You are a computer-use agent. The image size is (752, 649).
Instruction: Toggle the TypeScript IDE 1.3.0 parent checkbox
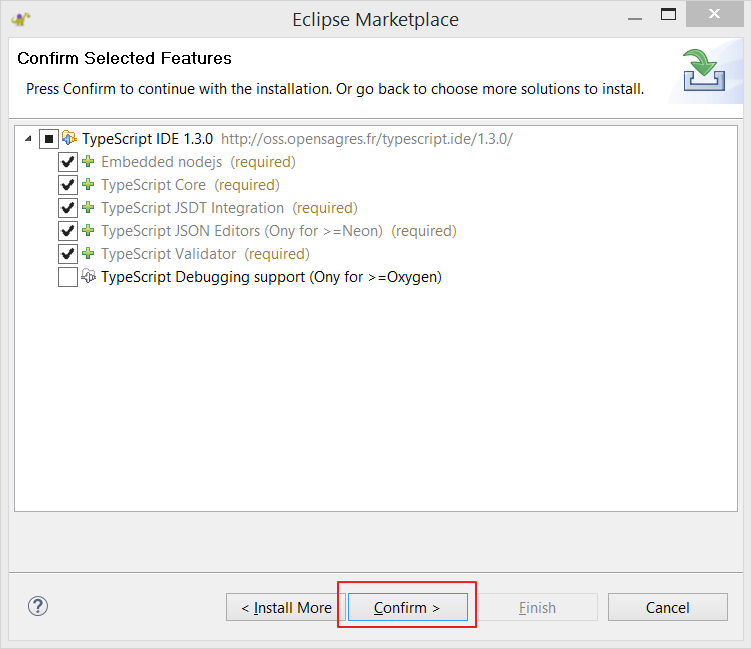pyautogui.click(x=48, y=139)
